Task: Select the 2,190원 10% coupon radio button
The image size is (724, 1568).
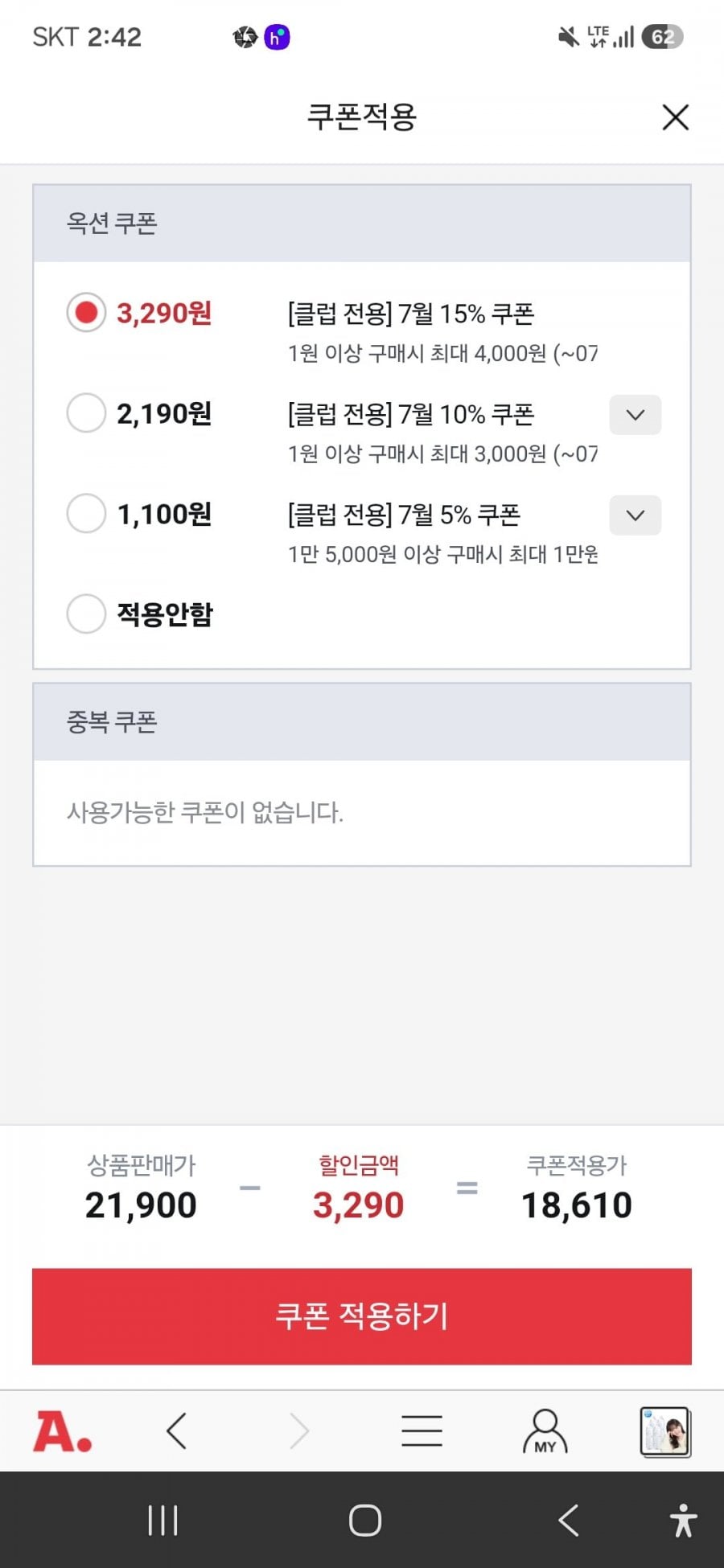Action: [x=86, y=413]
